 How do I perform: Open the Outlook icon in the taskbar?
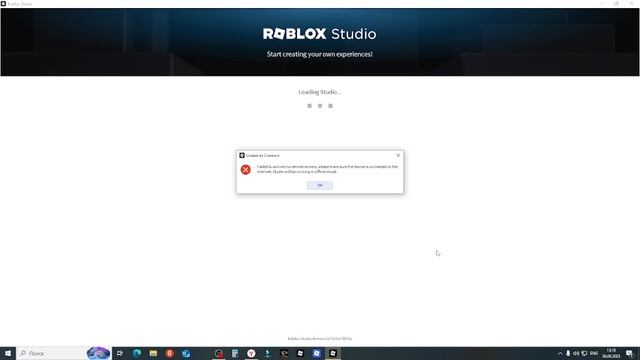point(186,353)
